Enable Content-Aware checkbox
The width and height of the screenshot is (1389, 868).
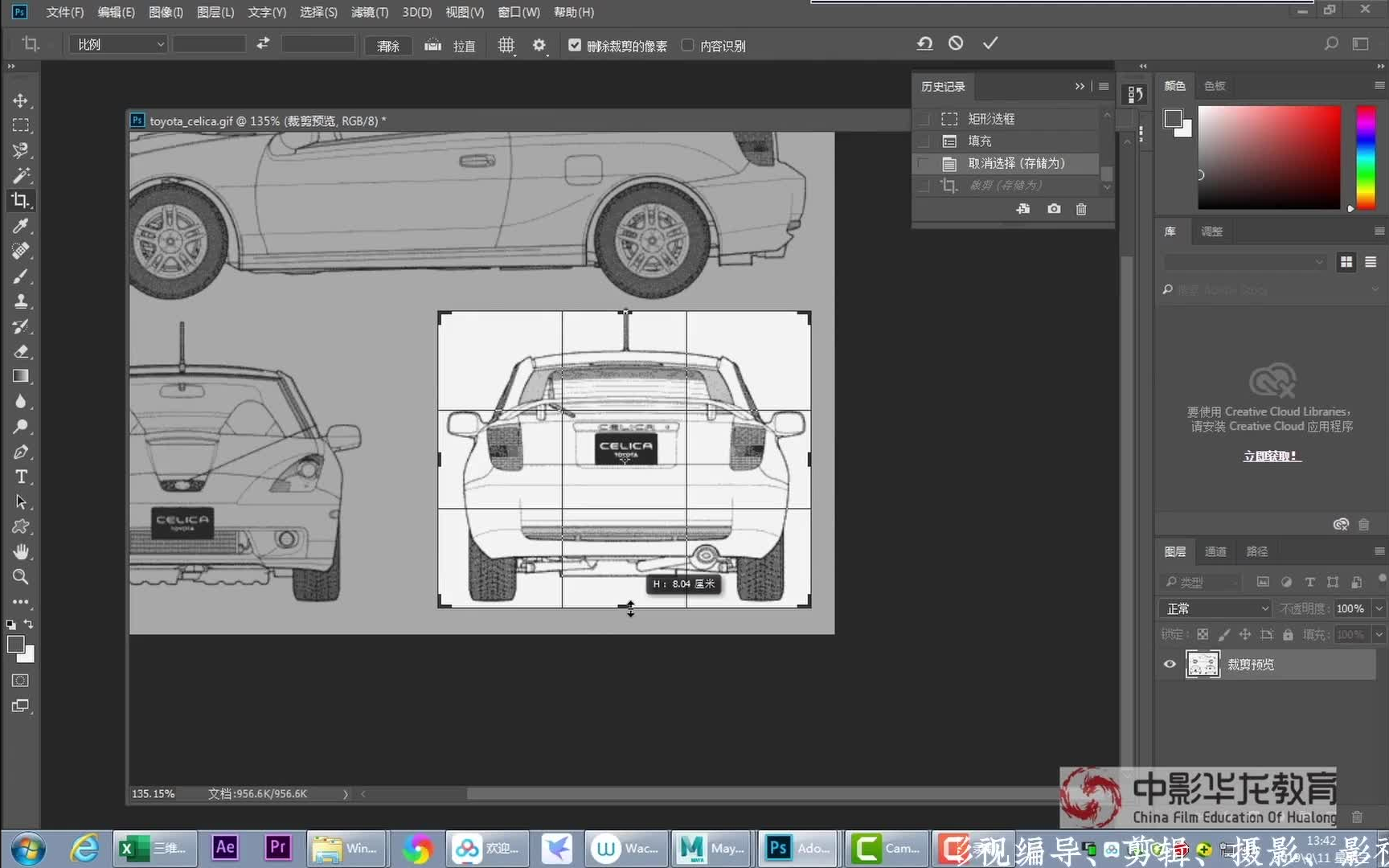pyautogui.click(x=687, y=45)
